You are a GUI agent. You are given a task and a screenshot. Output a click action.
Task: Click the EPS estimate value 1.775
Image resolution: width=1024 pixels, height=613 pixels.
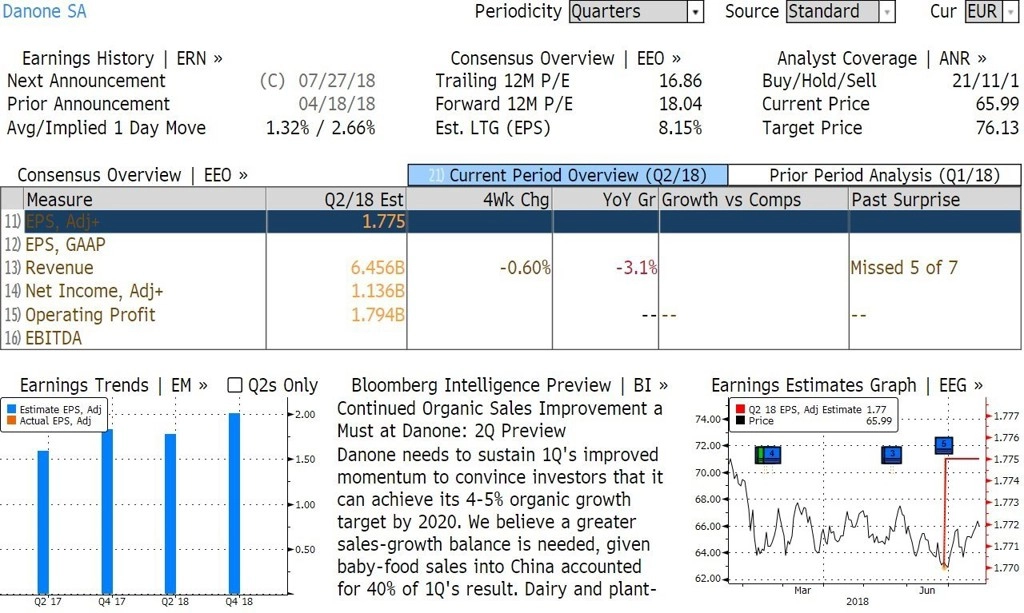pos(384,222)
